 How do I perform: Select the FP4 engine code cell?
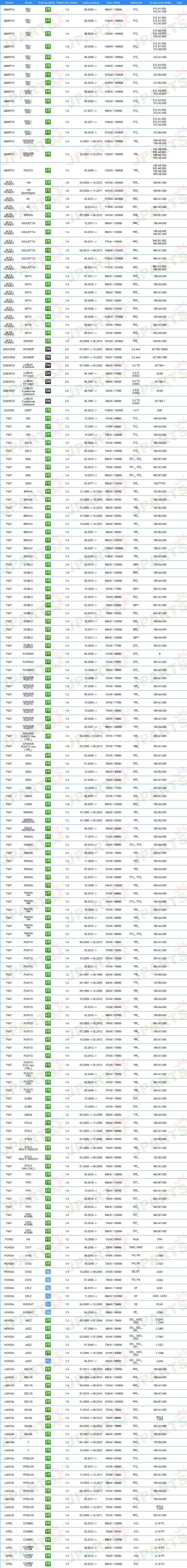pyautogui.click(x=159, y=1239)
